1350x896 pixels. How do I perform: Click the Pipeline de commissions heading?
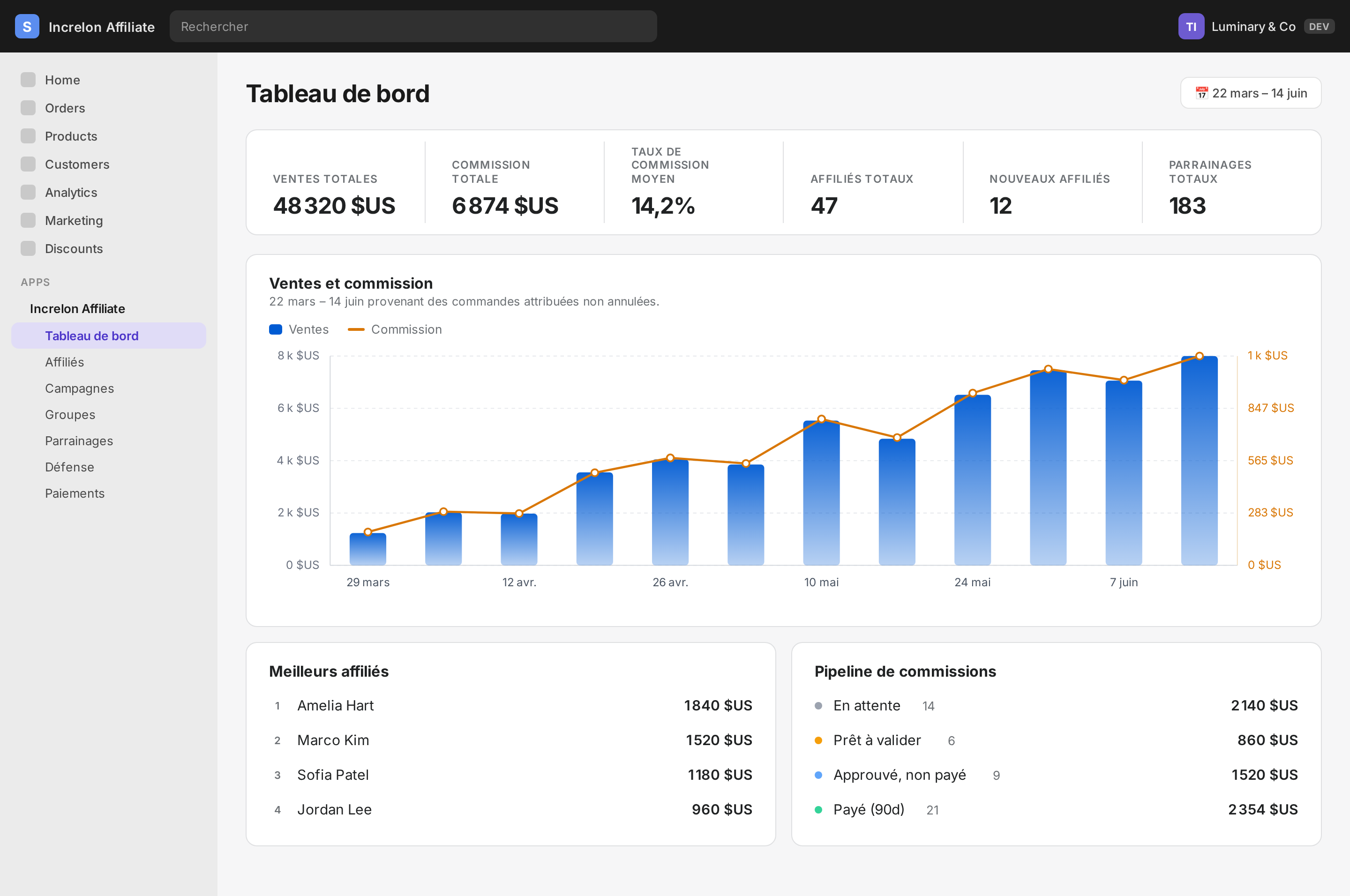click(905, 672)
